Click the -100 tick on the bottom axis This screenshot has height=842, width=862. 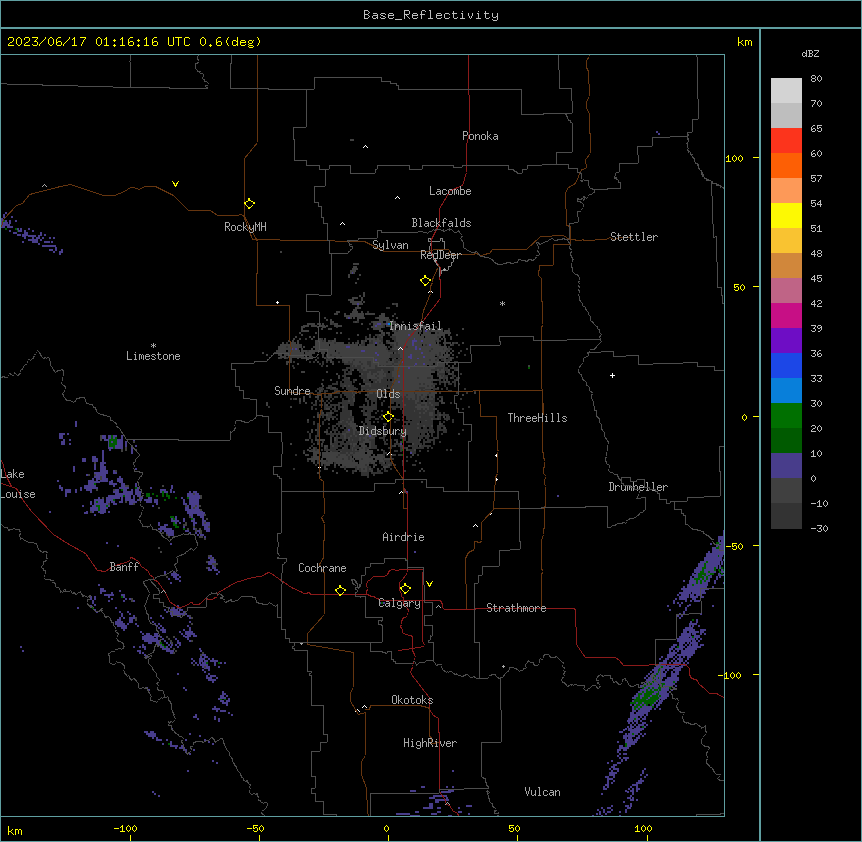coord(125,828)
